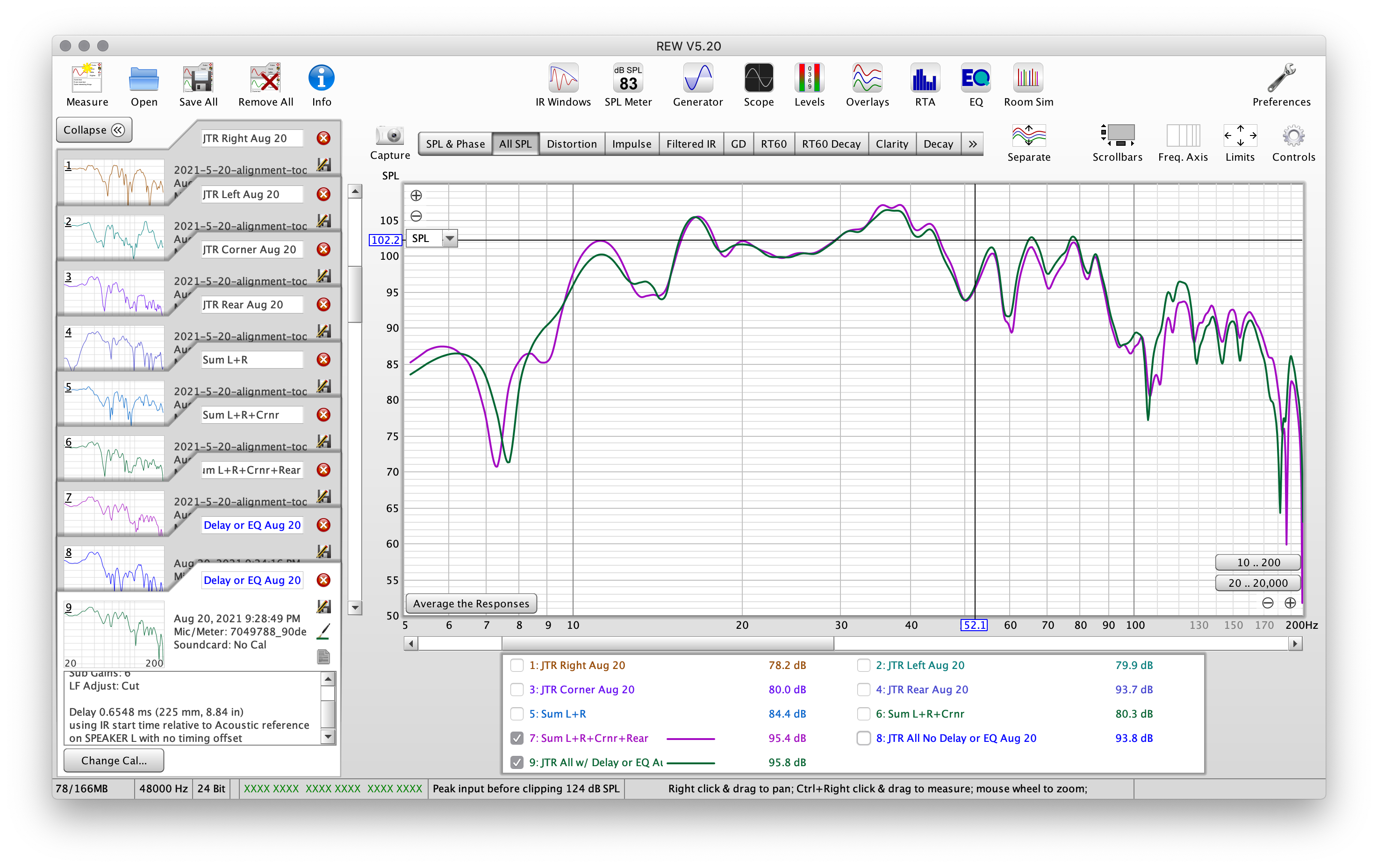This screenshot has height=868, width=1378.
Task: Enable trace 1: JTR Right Aug 20
Action: (x=516, y=665)
